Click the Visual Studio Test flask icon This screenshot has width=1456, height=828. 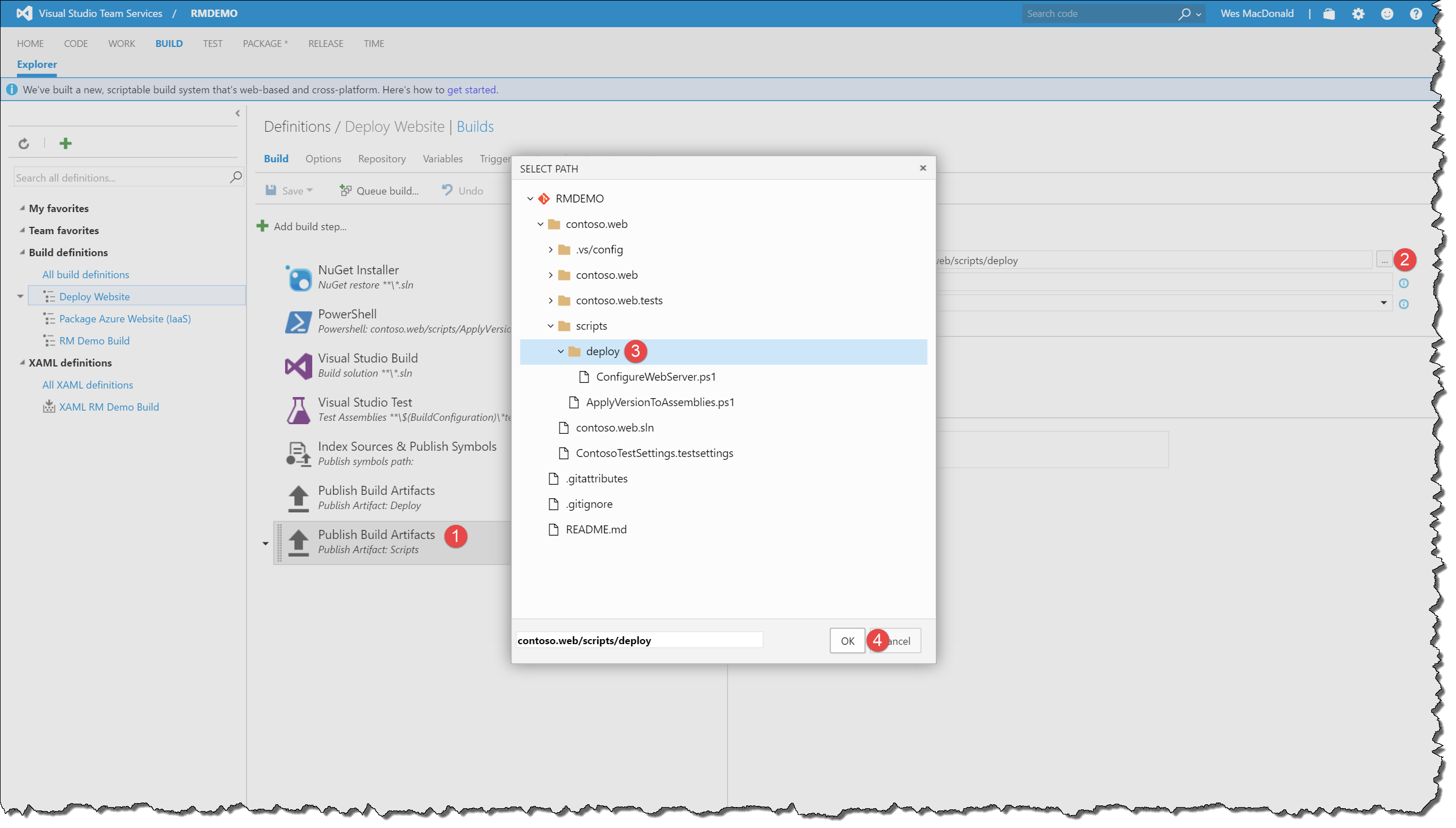(298, 410)
